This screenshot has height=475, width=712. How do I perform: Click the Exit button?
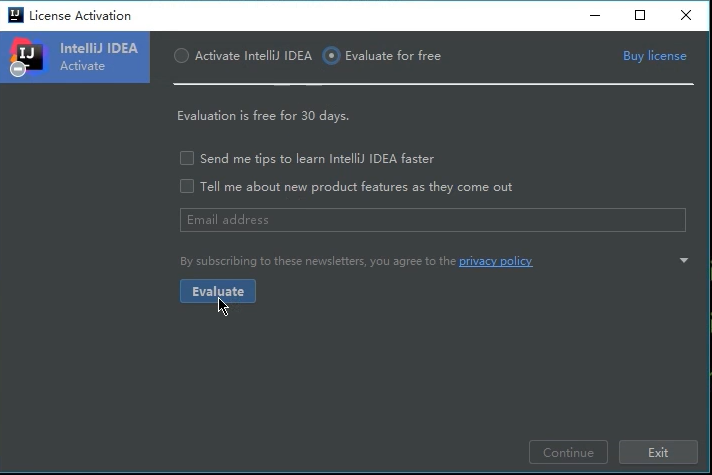click(x=658, y=452)
